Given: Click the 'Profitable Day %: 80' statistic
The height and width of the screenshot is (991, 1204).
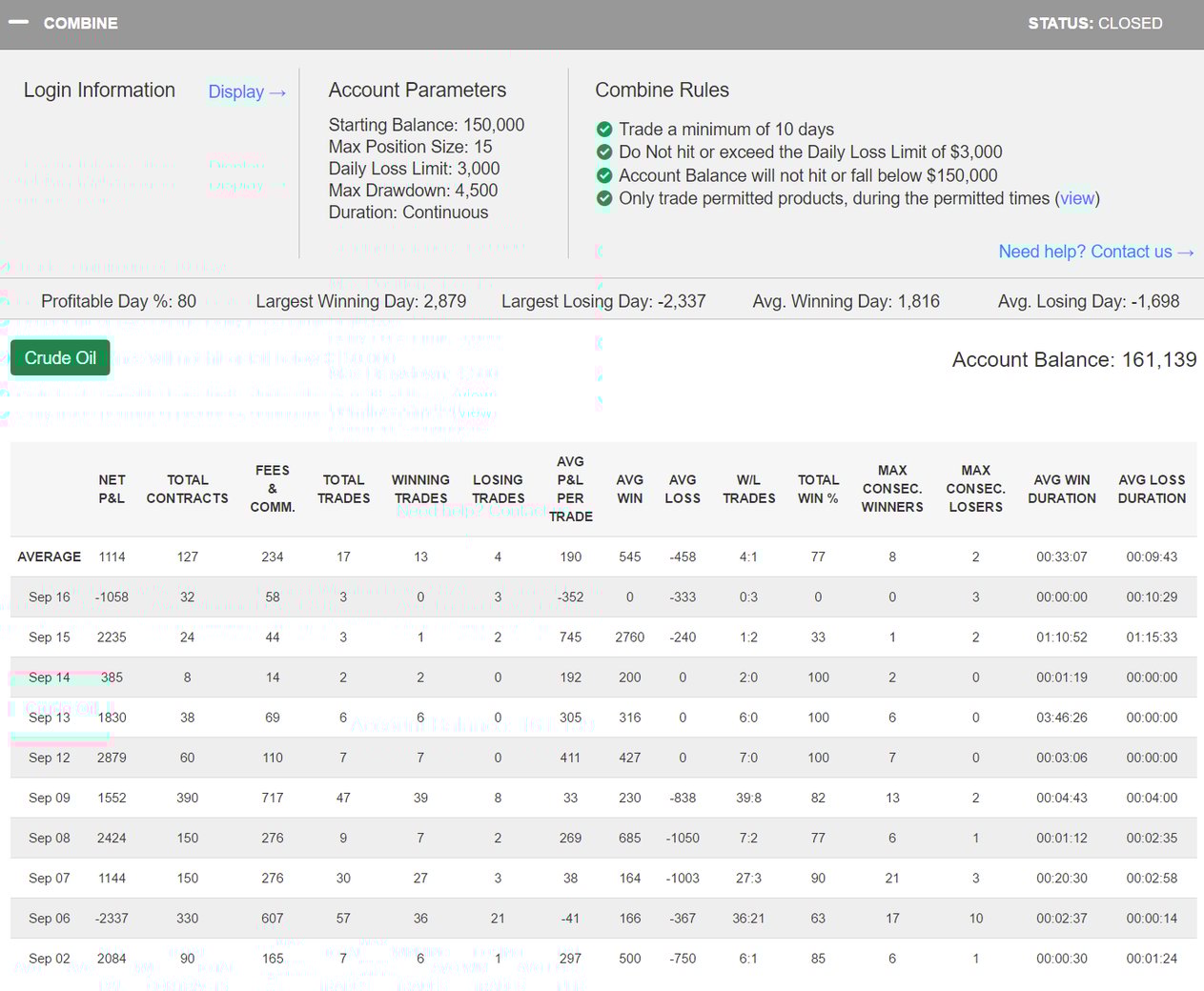Looking at the screenshot, I should click(118, 300).
